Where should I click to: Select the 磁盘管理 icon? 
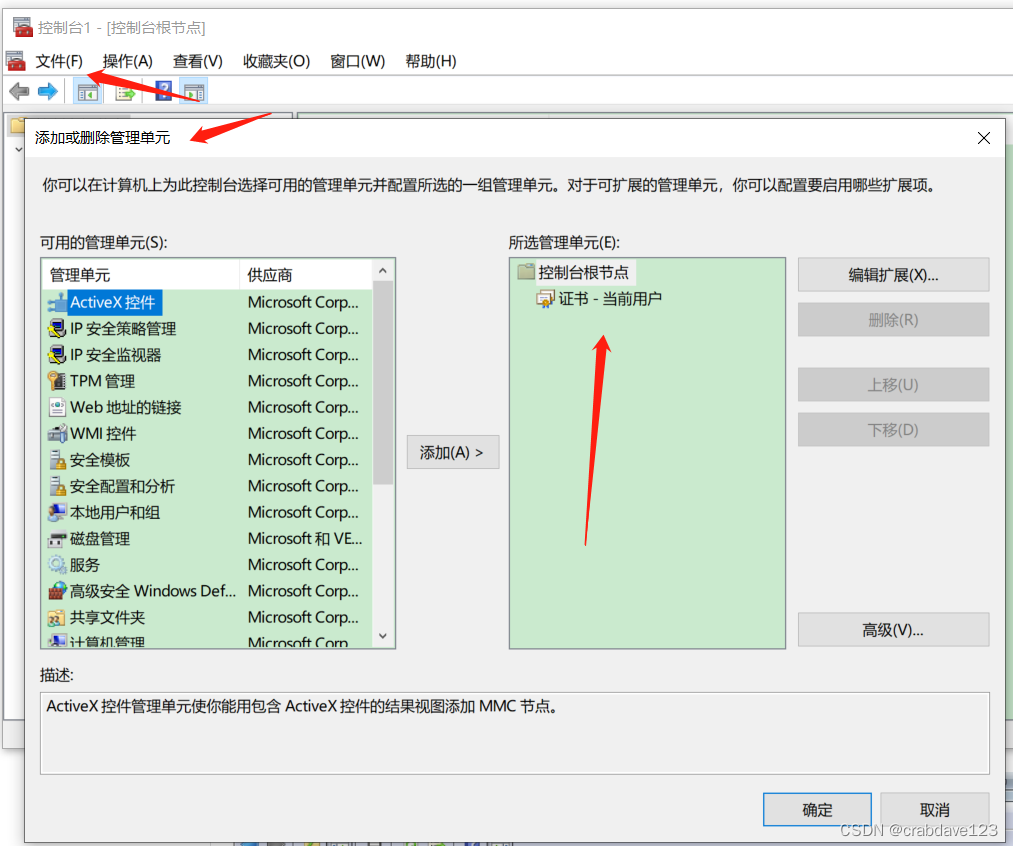click(57, 539)
